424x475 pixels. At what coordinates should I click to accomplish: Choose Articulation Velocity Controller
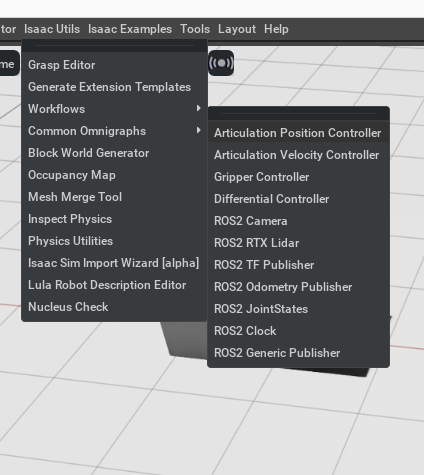click(298, 155)
